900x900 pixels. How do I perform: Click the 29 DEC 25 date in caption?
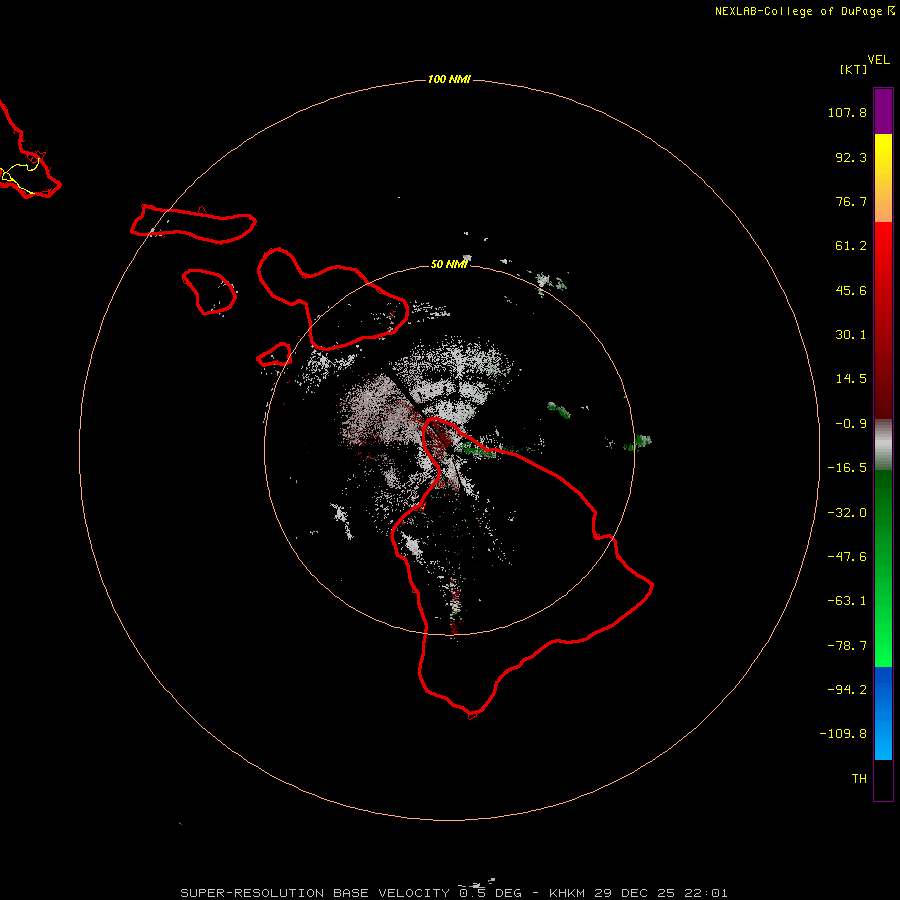[x=637, y=893]
